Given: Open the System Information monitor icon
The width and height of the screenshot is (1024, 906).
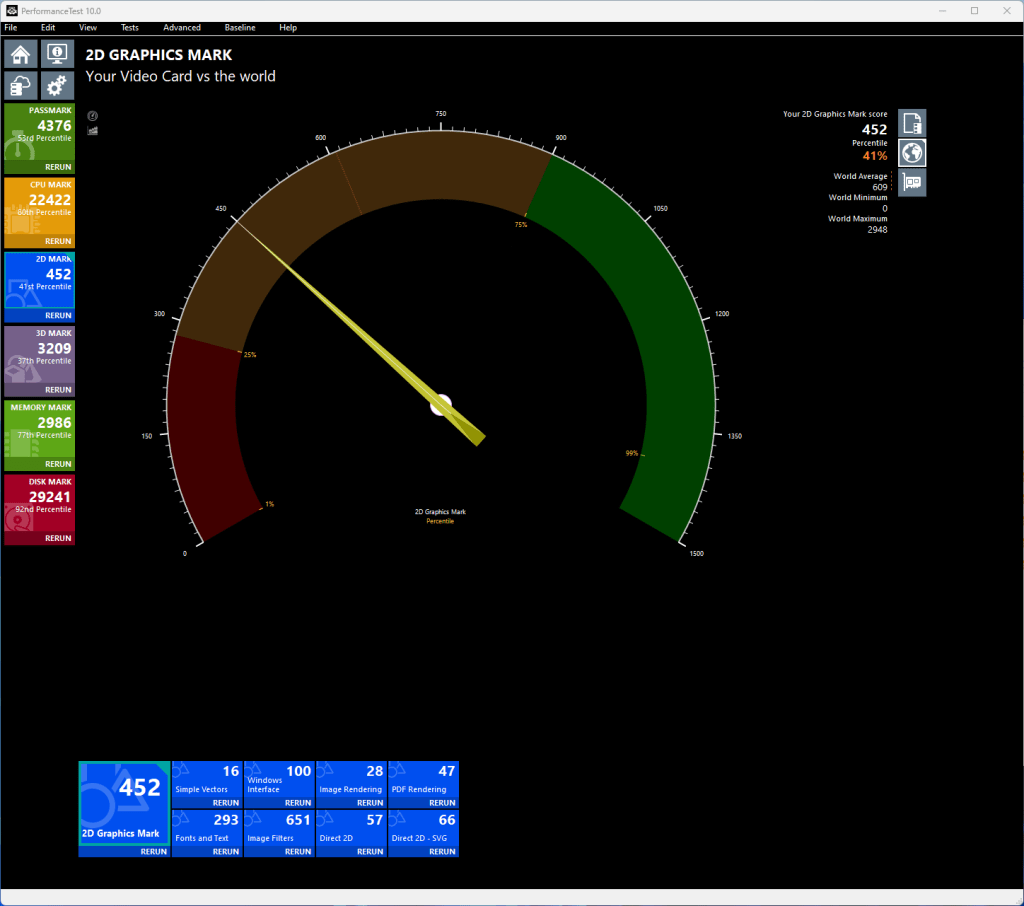Looking at the screenshot, I should tap(57, 54).
